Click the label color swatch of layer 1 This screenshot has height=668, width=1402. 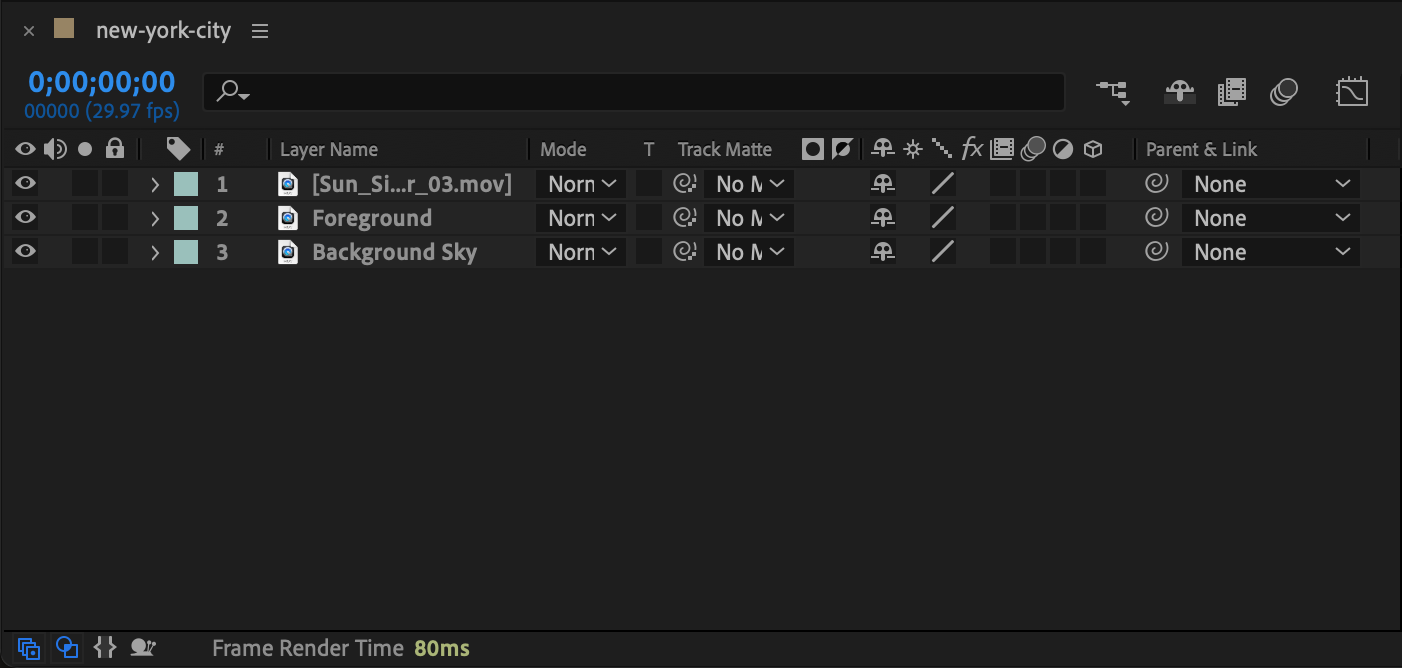click(186, 184)
